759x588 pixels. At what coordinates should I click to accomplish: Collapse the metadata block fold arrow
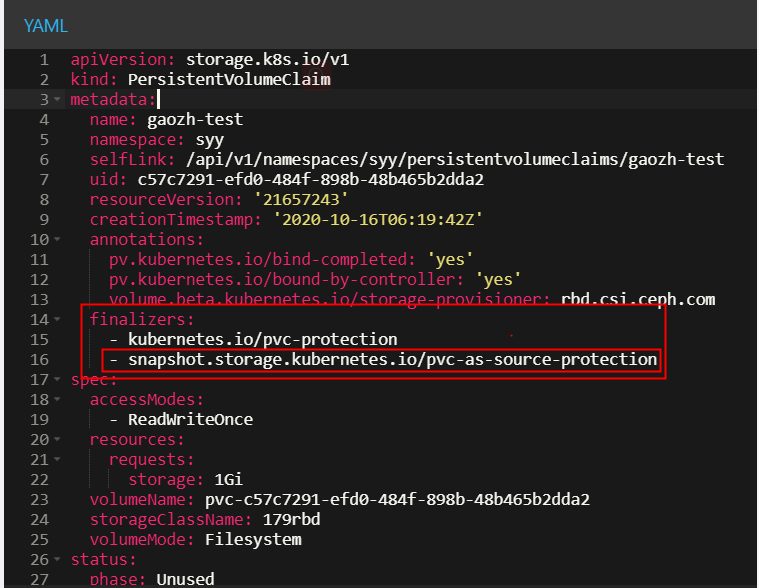(57, 99)
